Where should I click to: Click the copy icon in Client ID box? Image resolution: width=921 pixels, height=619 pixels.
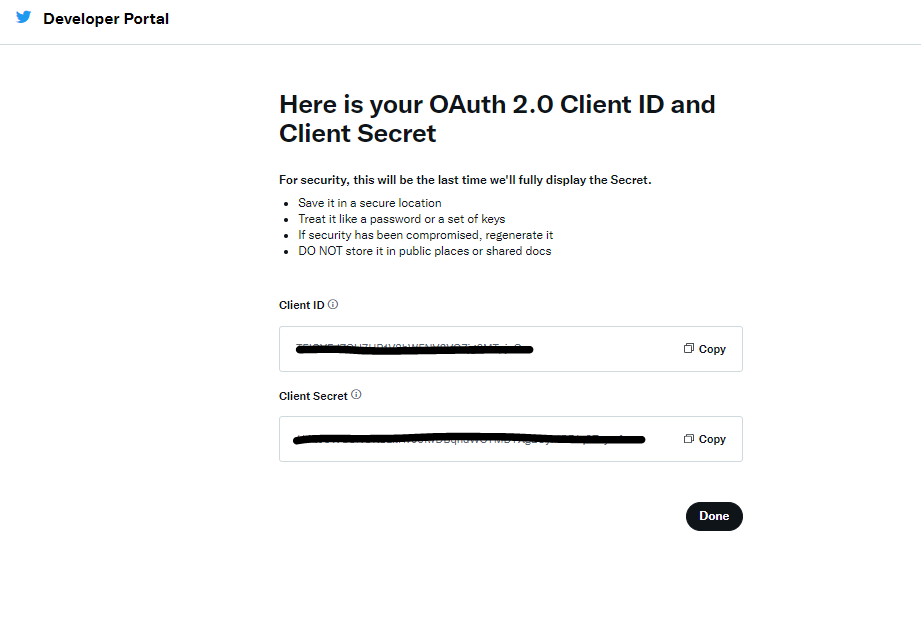tap(689, 349)
